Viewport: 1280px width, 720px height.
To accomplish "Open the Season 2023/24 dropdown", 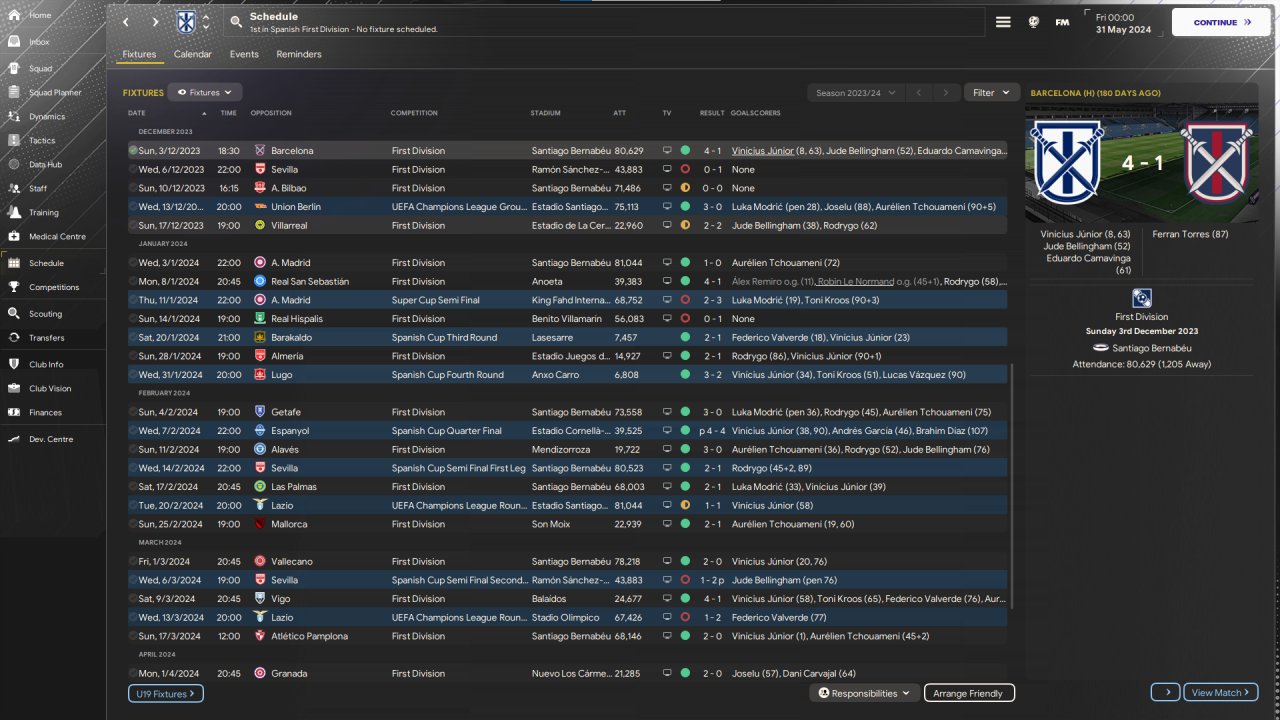I will [x=855, y=93].
